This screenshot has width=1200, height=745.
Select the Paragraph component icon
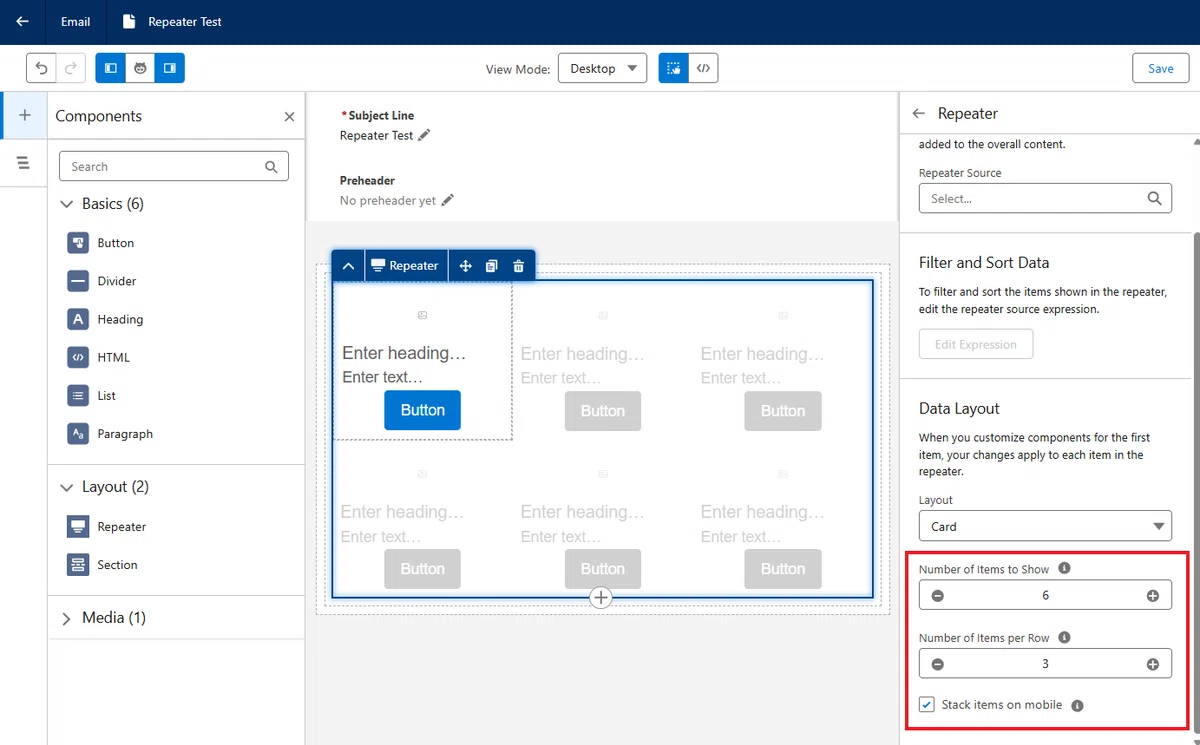[x=78, y=434]
